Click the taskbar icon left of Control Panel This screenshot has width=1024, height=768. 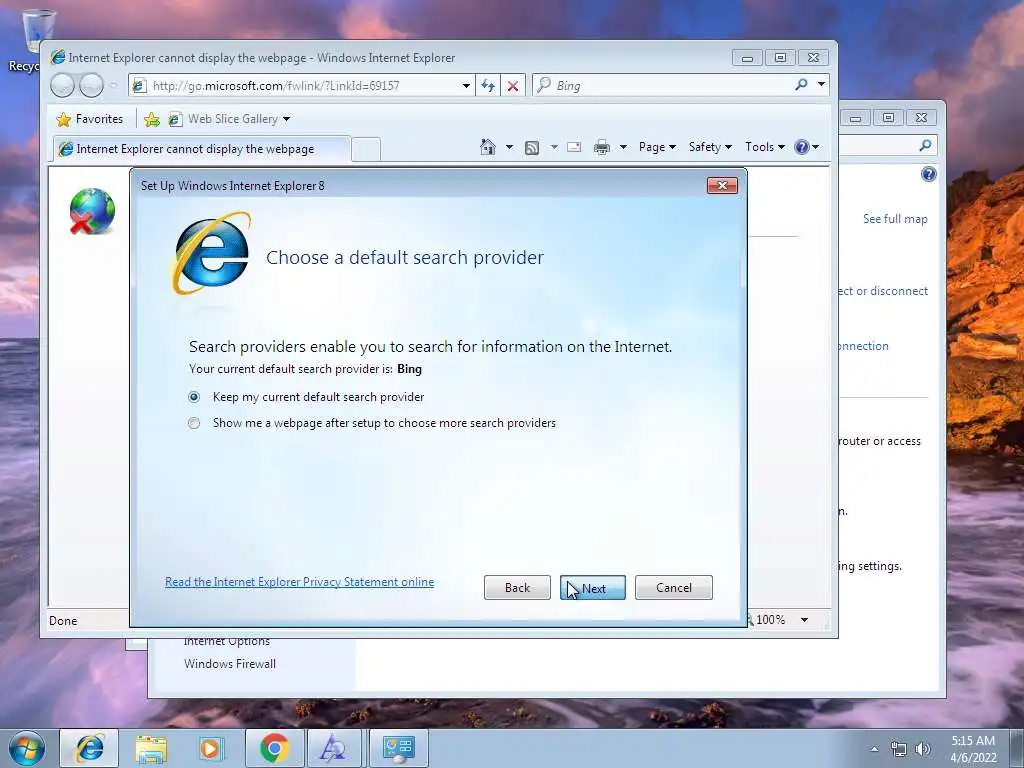[x=334, y=748]
